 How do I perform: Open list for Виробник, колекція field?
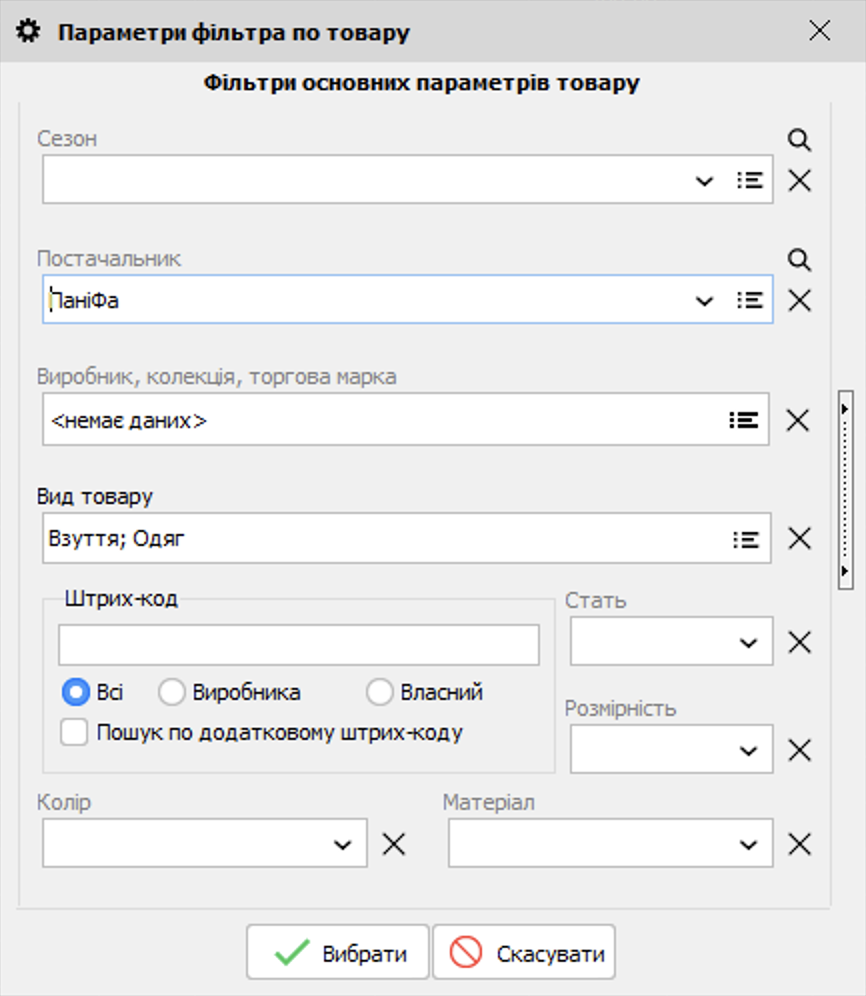tap(745, 420)
